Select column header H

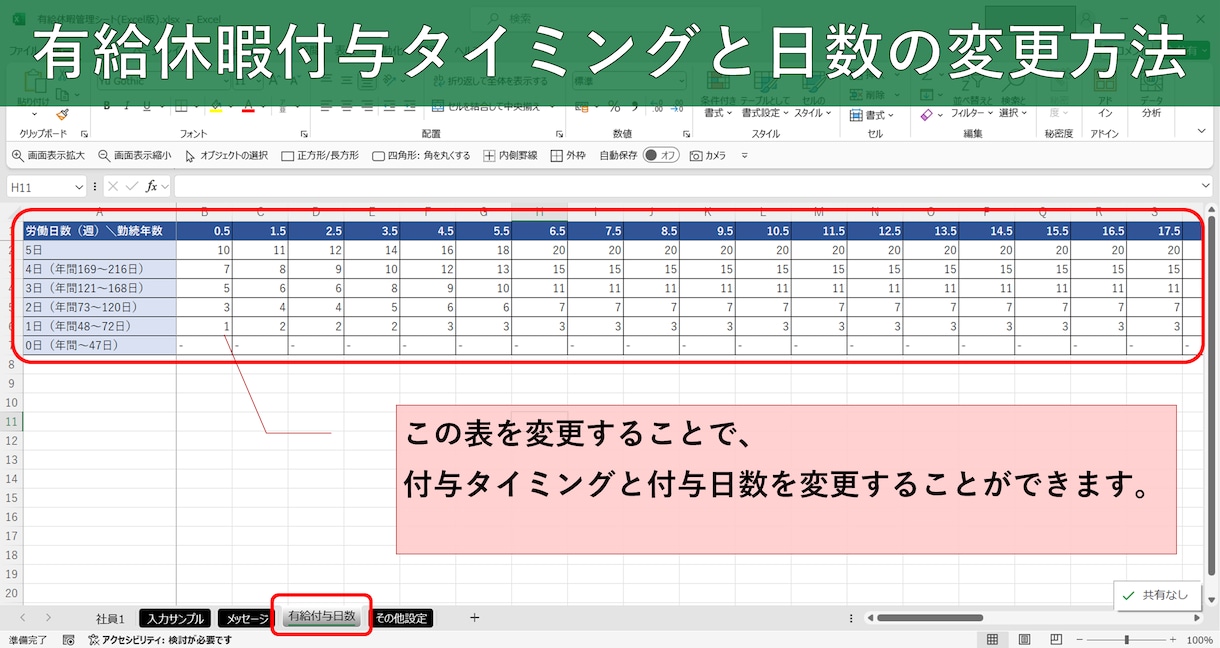539,212
